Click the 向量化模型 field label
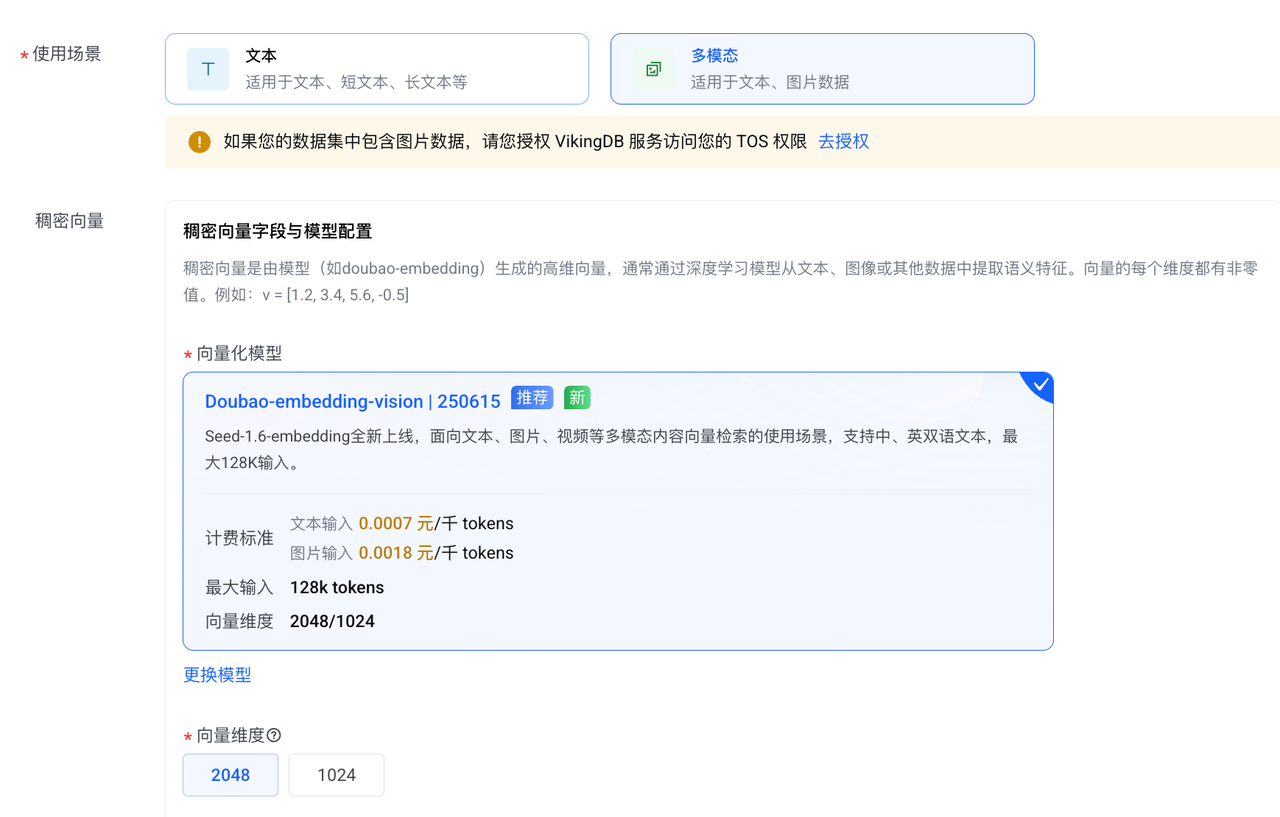This screenshot has height=817, width=1280. point(239,353)
